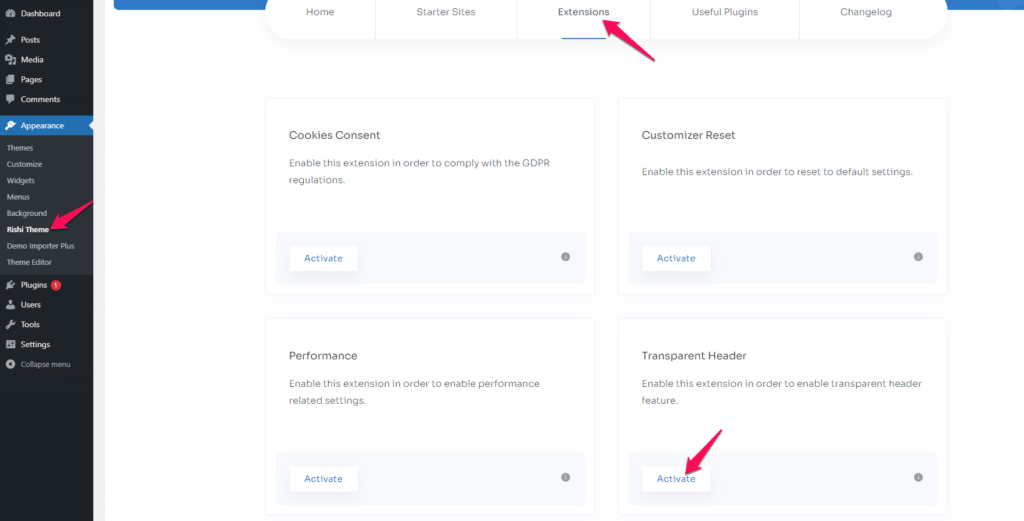Click the Collapse menu icon

(x=10, y=364)
